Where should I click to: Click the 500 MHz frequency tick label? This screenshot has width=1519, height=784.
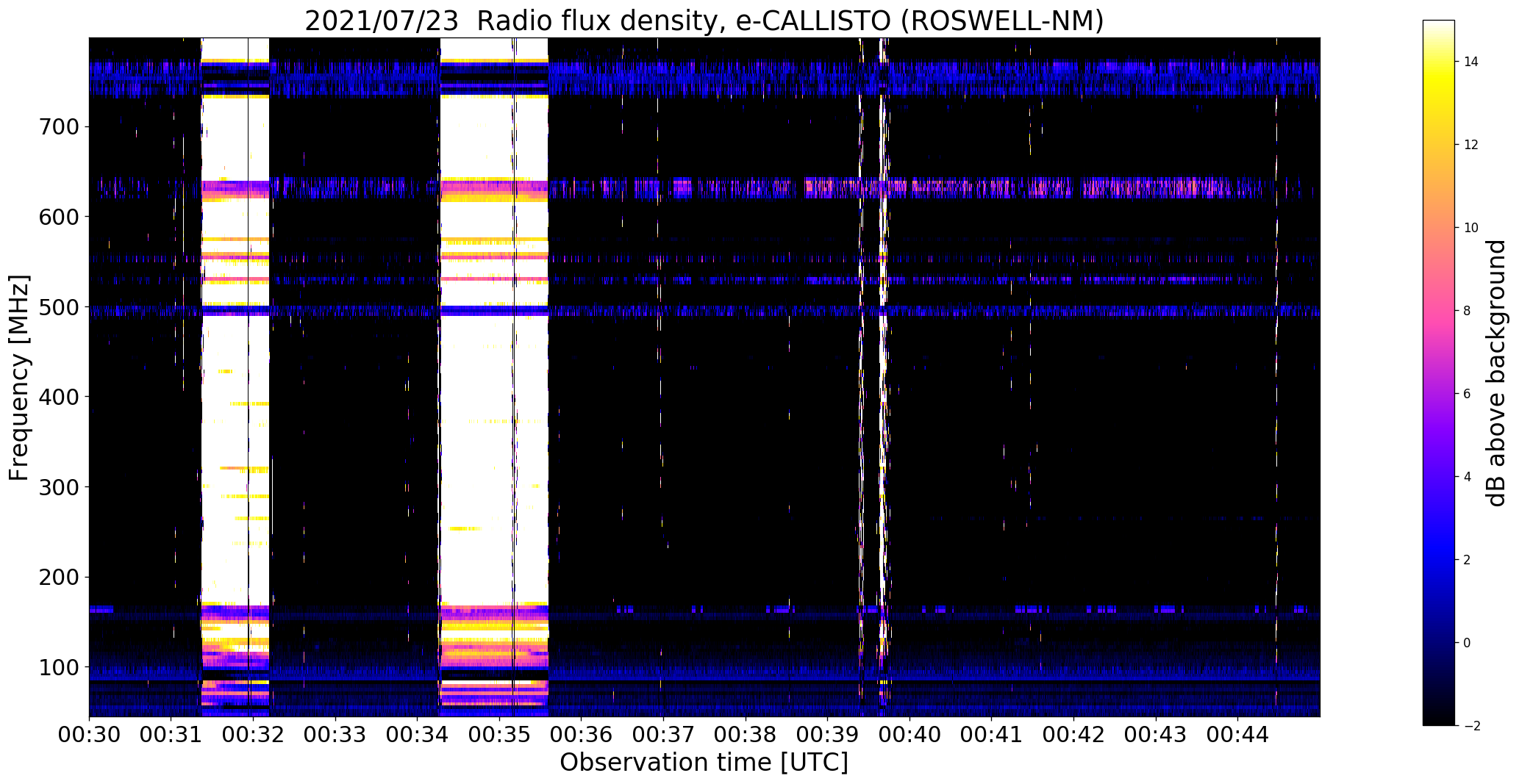[x=57, y=307]
